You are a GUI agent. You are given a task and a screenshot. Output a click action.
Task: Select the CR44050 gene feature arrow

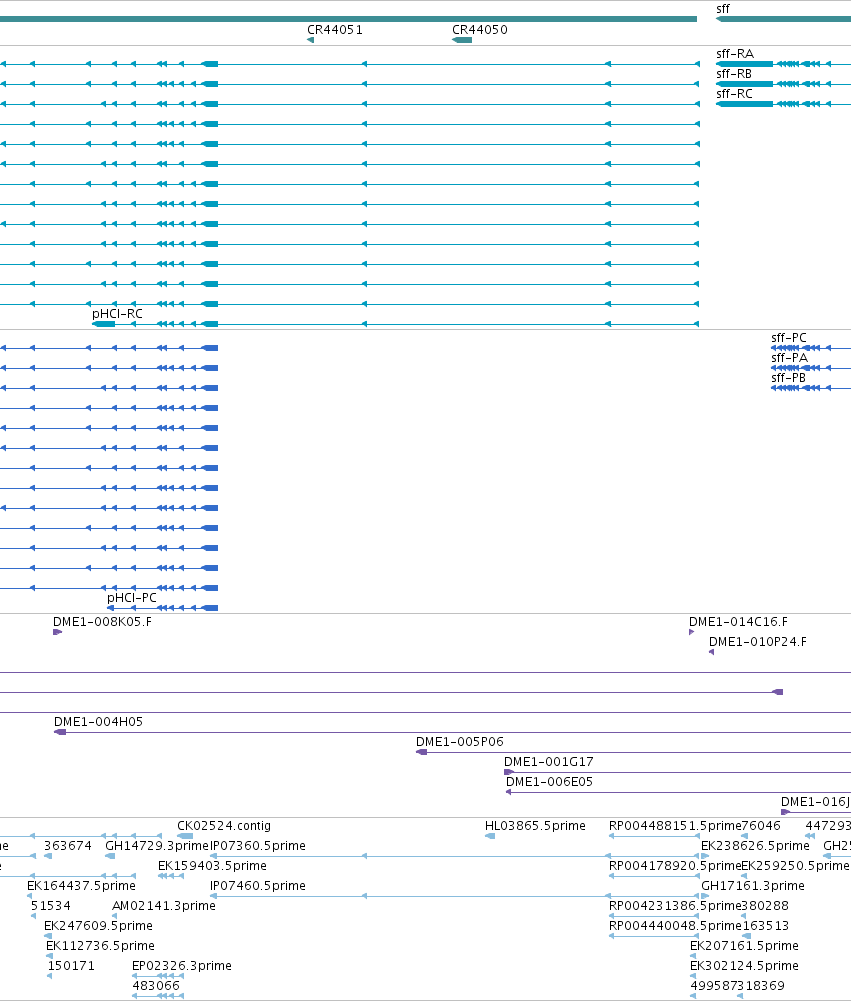[x=462, y=40]
